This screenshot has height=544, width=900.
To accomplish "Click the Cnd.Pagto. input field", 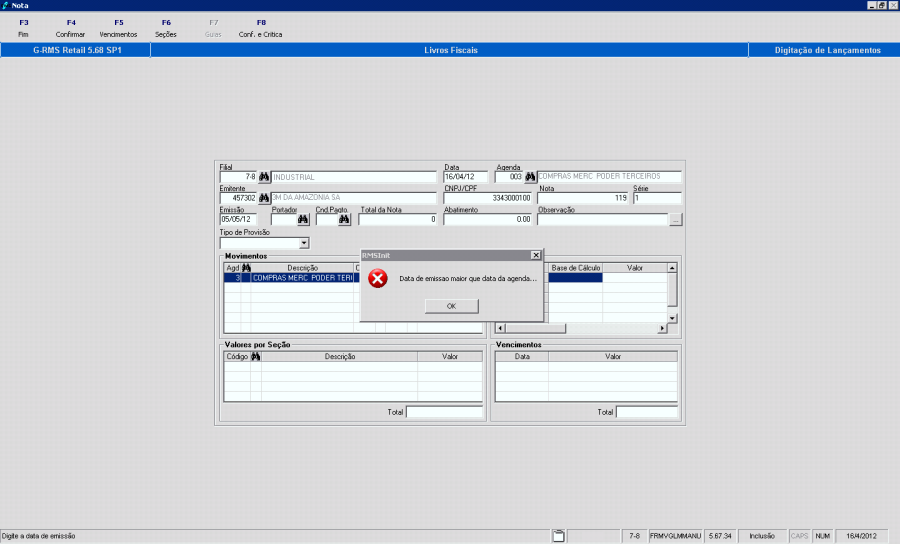I will point(327,219).
